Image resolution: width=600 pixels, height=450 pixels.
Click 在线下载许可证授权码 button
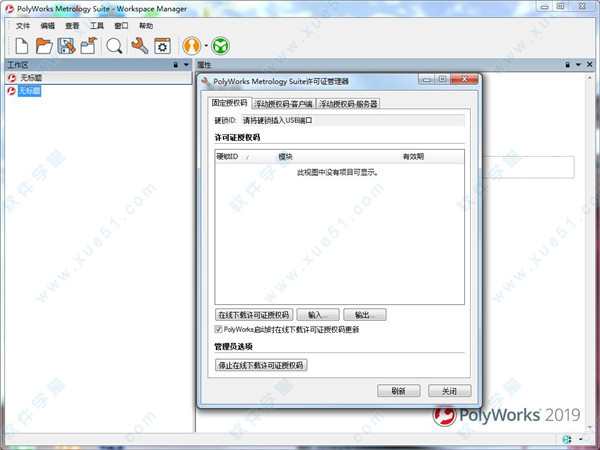(254, 315)
